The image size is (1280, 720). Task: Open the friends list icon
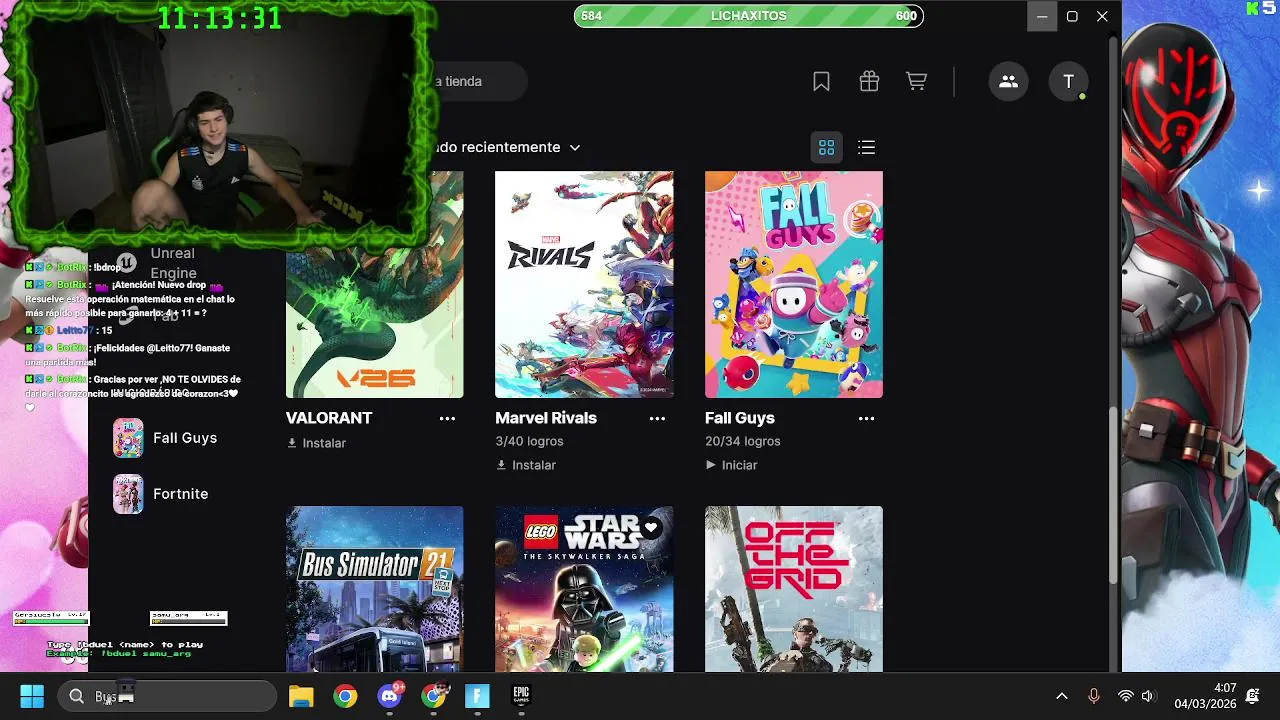coord(1008,82)
